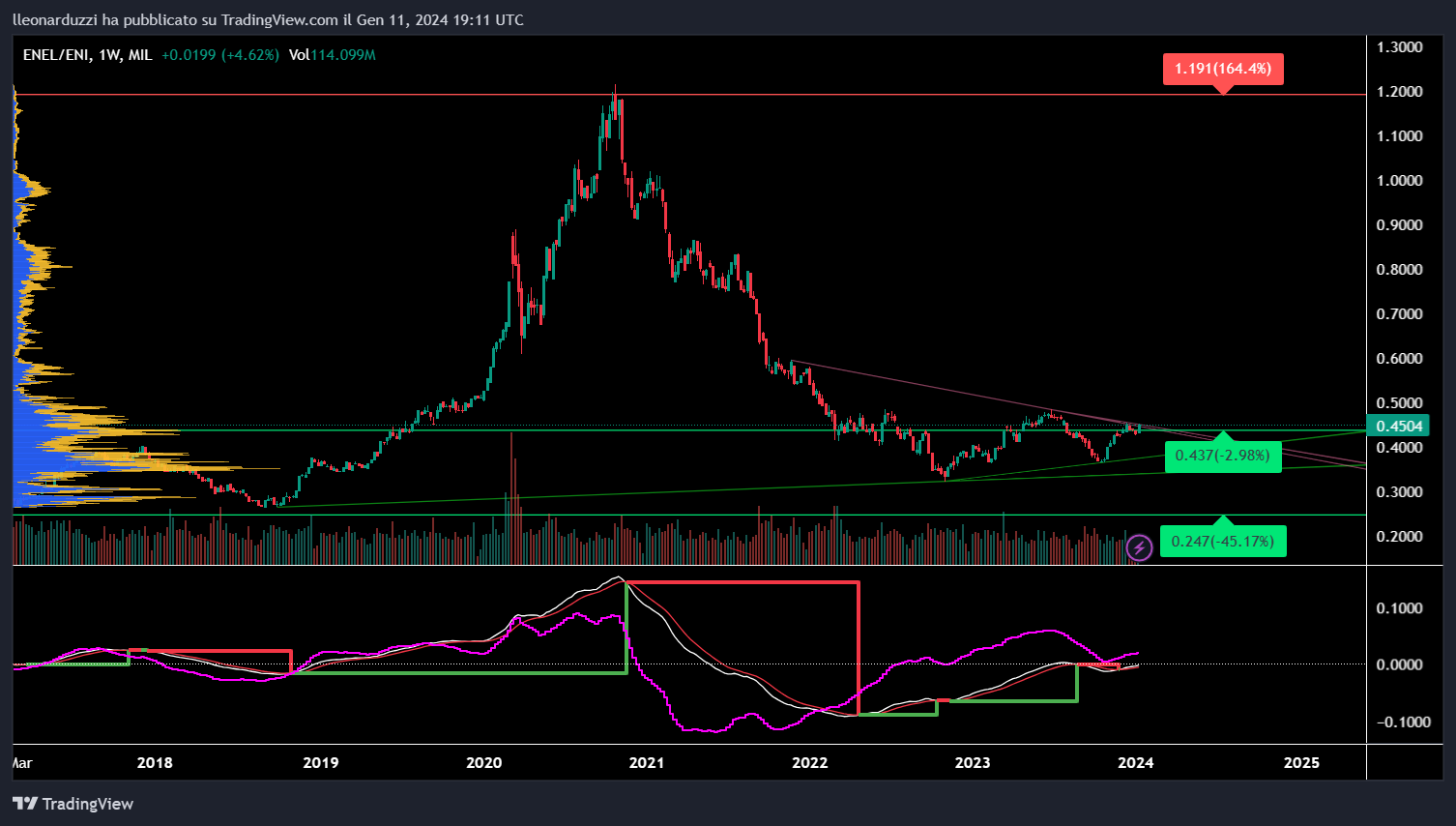
Task: Click the 0.8000 price axis label
Action: (x=1399, y=270)
